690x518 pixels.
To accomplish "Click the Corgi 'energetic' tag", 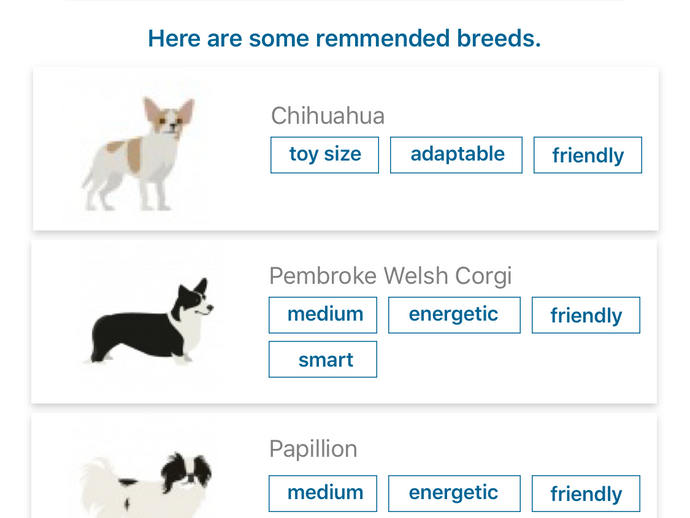I will pyautogui.click(x=454, y=315).
